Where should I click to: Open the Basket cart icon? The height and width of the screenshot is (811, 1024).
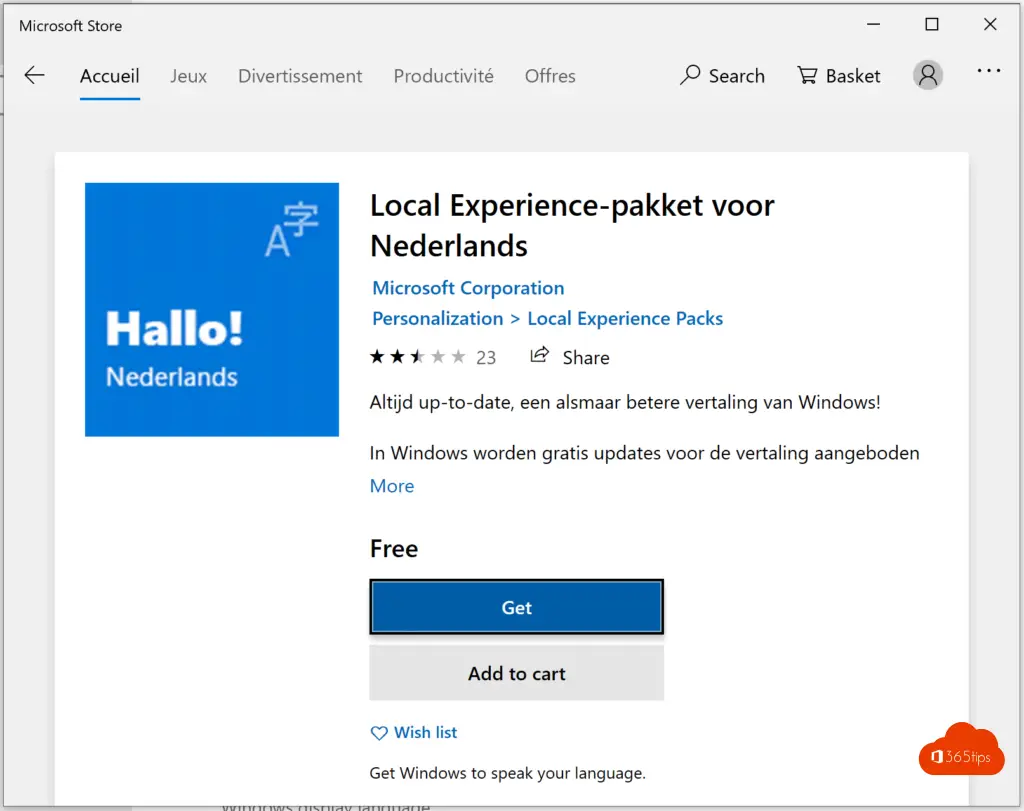tap(807, 76)
